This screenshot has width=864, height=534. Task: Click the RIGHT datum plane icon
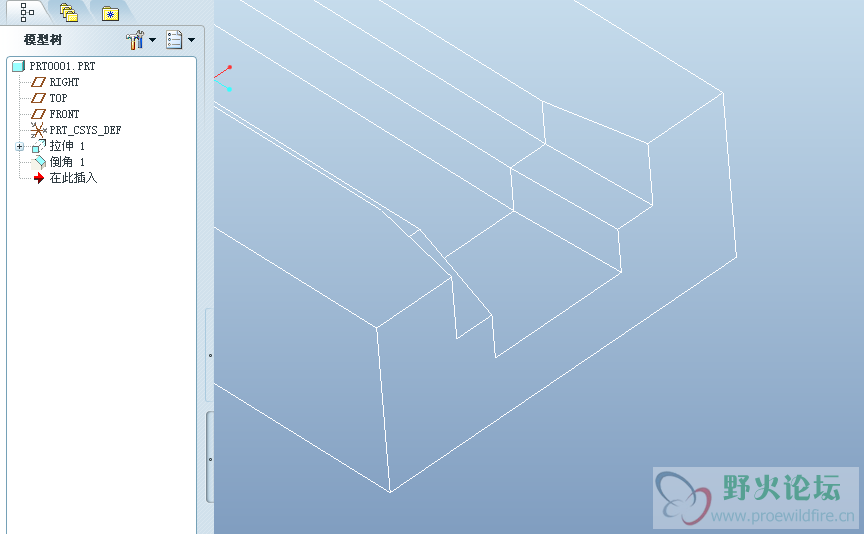pyautogui.click(x=38, y=82)
